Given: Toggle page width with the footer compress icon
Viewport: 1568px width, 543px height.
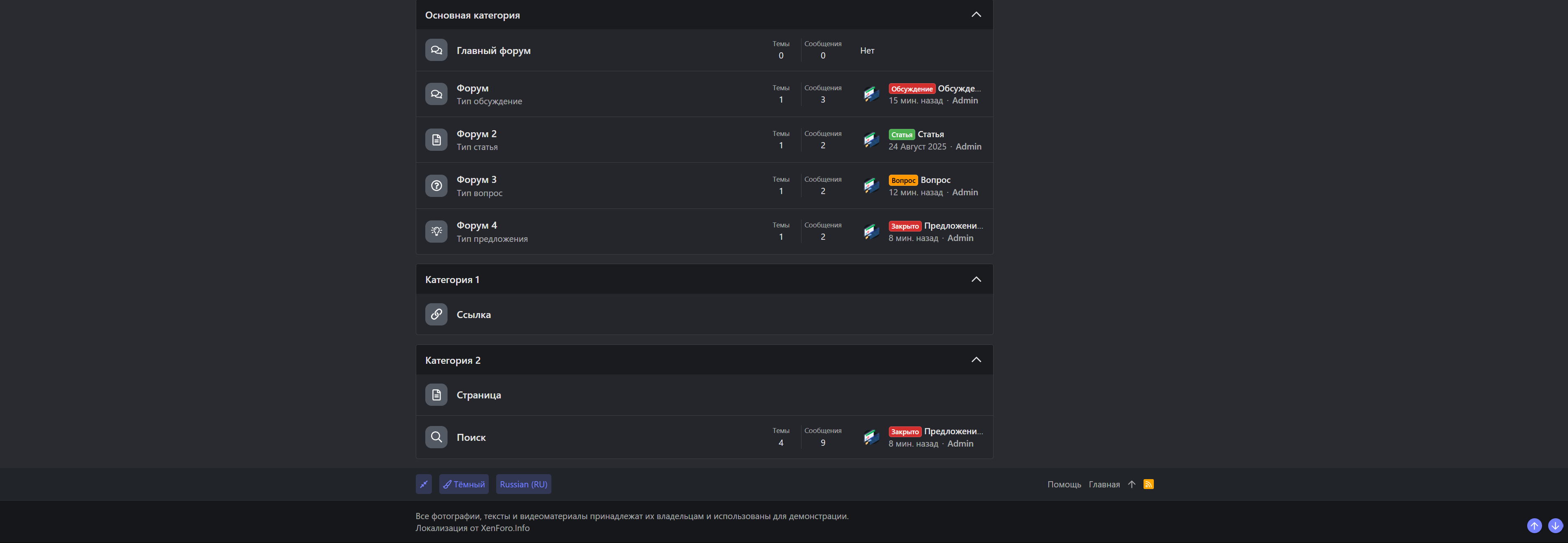Looking at the screenshot, I should click(424, 484).
